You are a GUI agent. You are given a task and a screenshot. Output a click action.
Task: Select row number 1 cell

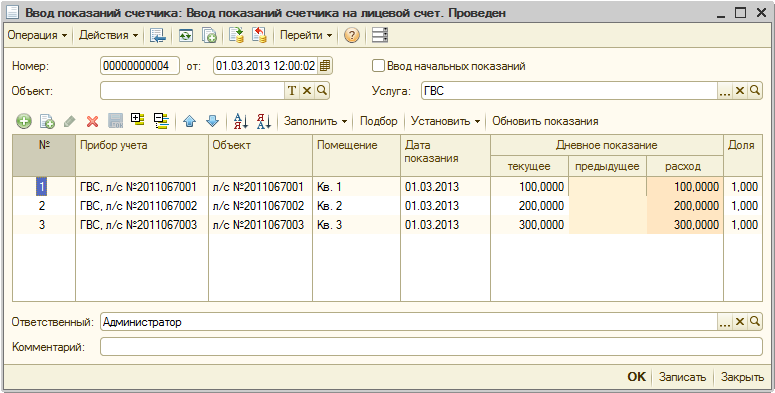[x=43, y=187]
